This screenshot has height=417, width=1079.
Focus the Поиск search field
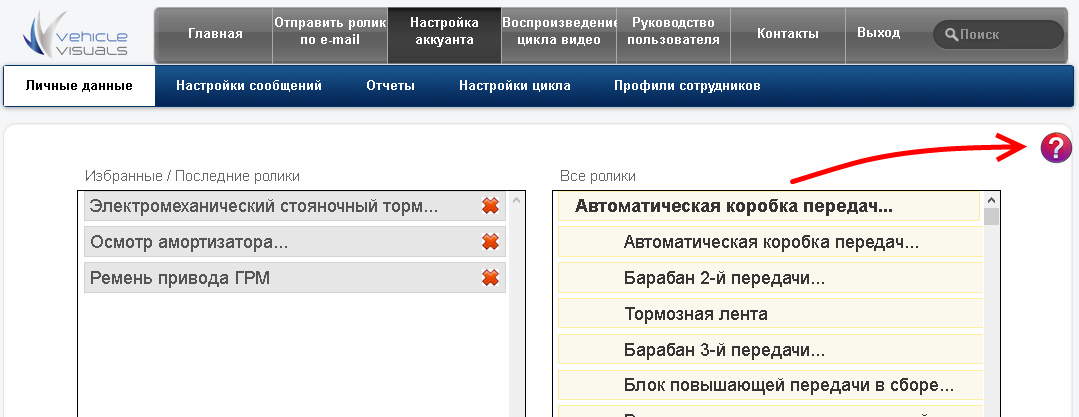[x=998, y=34]
